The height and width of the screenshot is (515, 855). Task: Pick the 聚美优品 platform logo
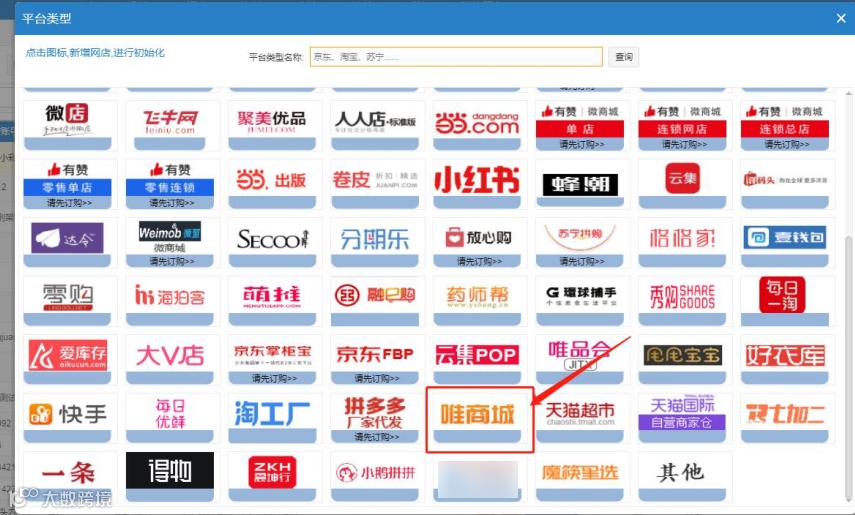[272, 125]
